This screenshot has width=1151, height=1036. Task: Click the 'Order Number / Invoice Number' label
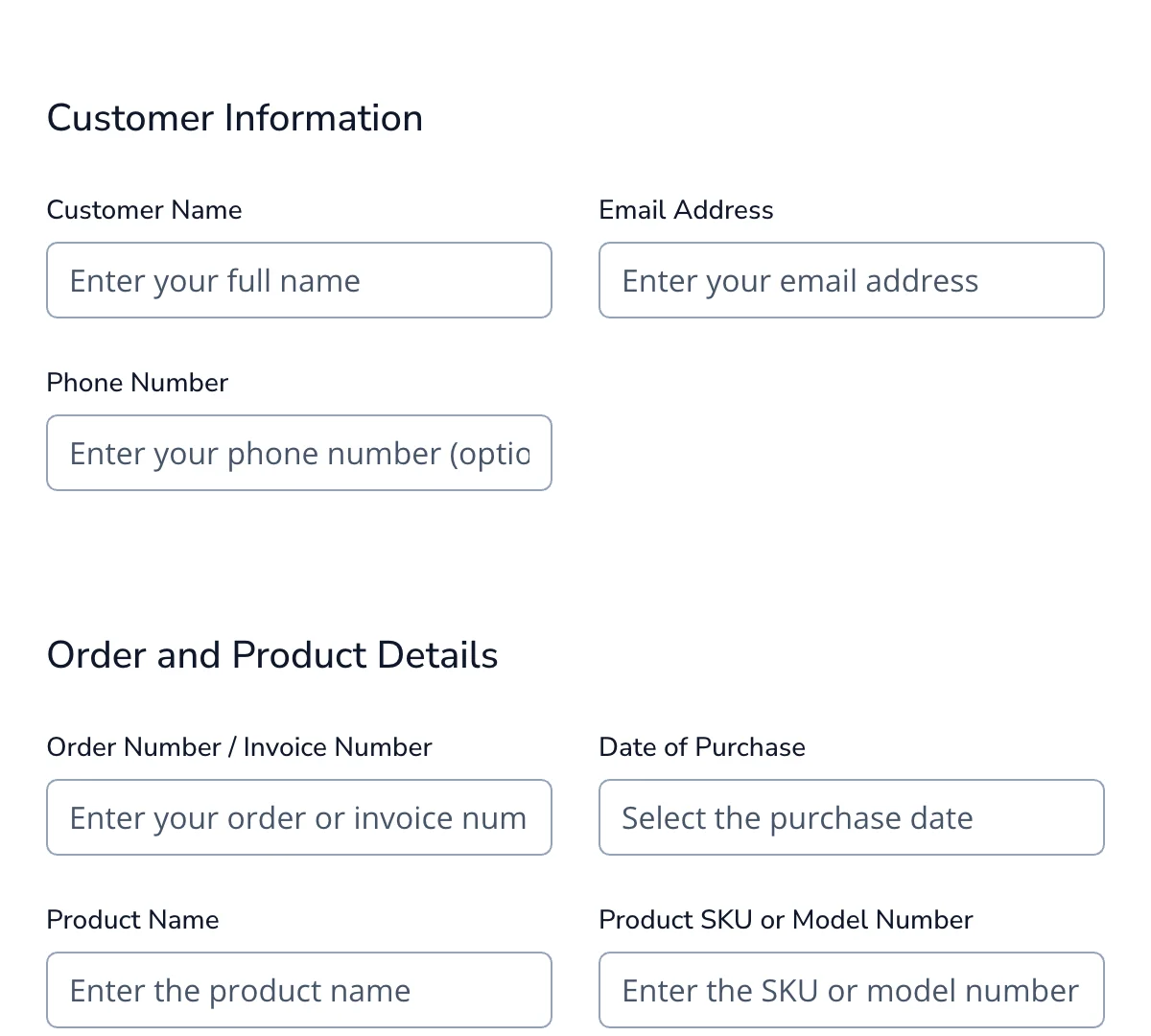click(239, 747)
